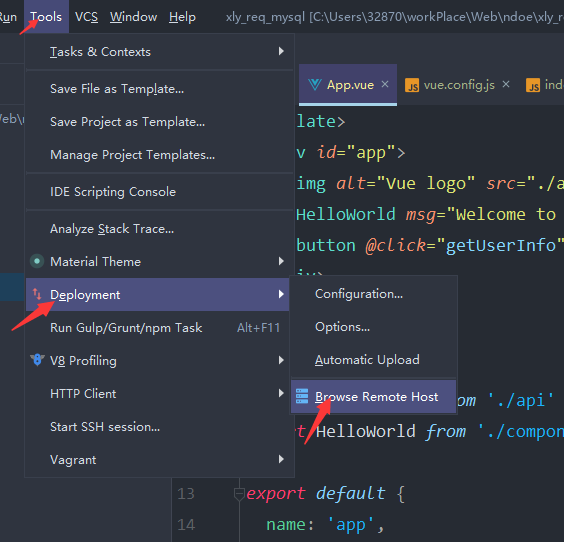Click the 'name' property on line 14
The image size is (564, 542).
(286, 525)
